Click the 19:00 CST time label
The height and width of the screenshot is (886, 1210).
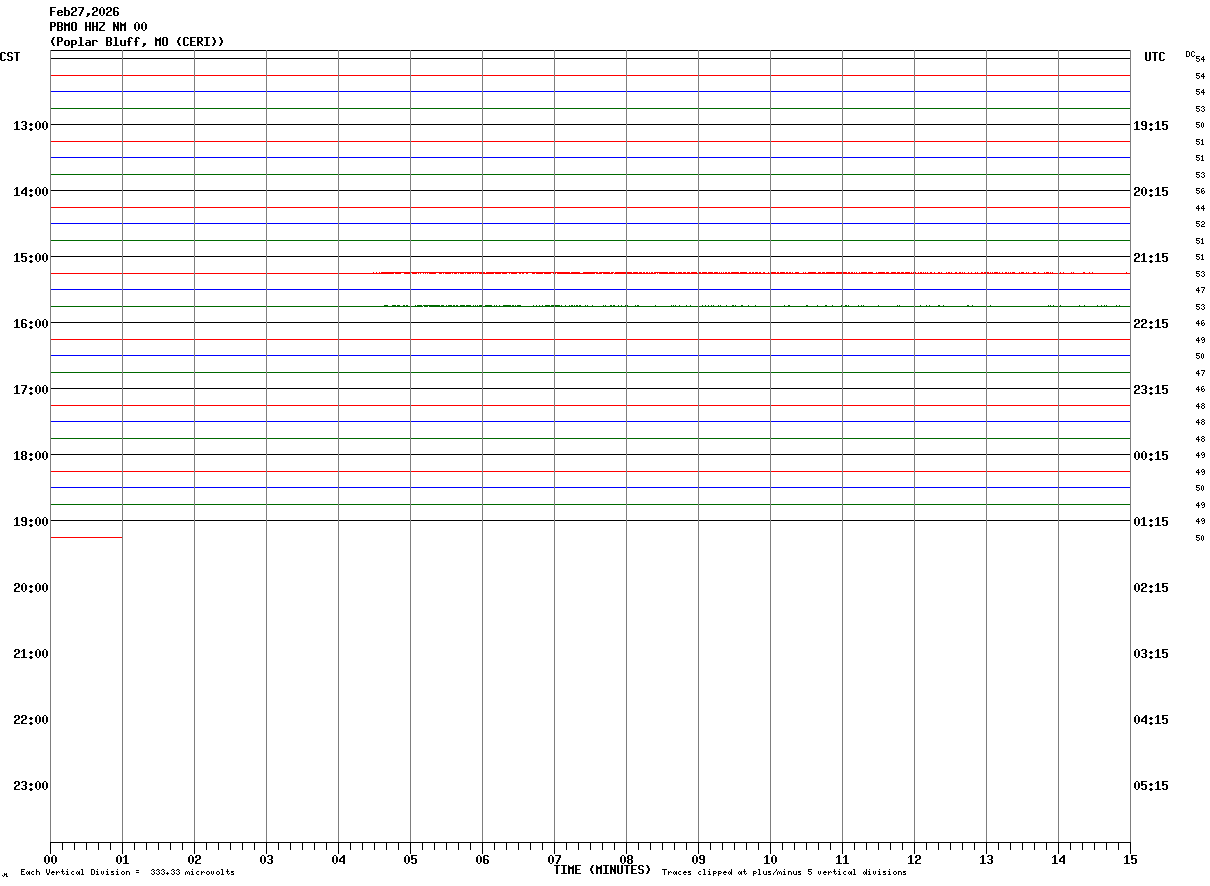click(x=30, y=521)
